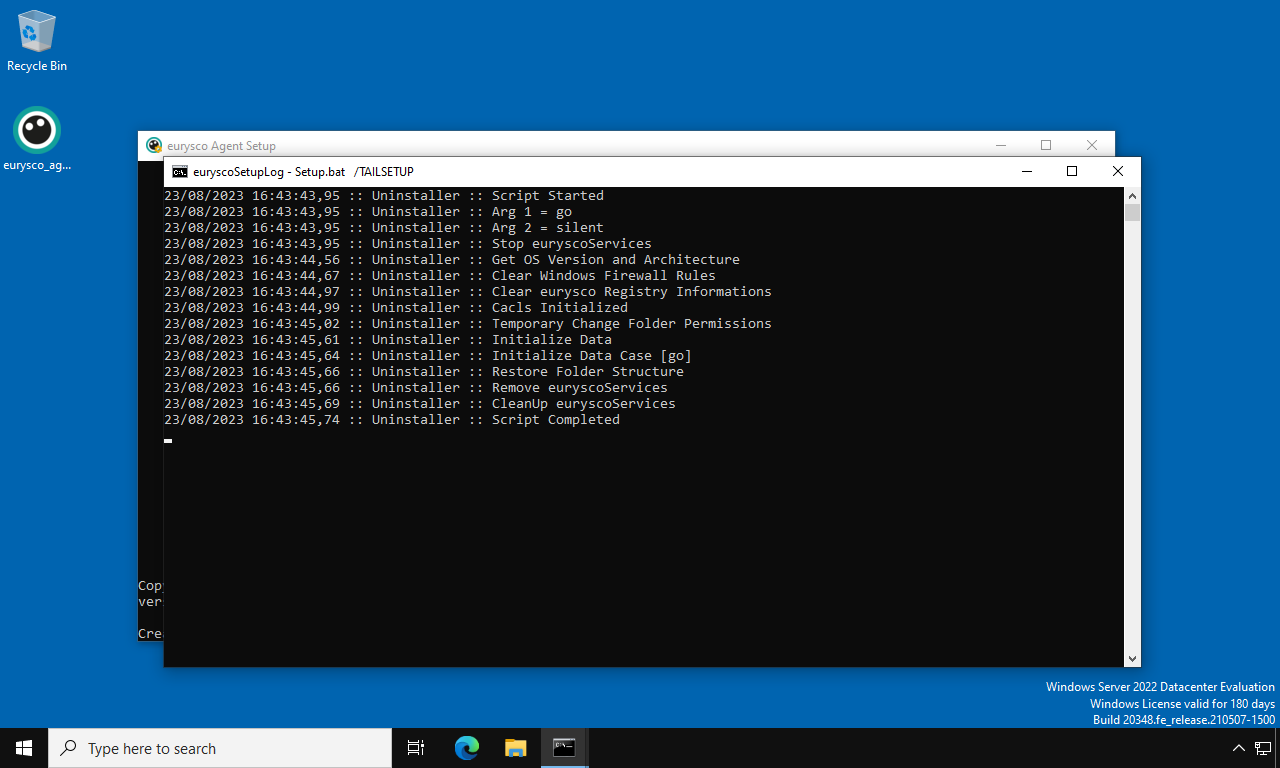This screenshot has width=1280, height=768.
Task: Click 'Restore Folder Structure' log line
Action: pyautogui.click(x=424, y=372)
